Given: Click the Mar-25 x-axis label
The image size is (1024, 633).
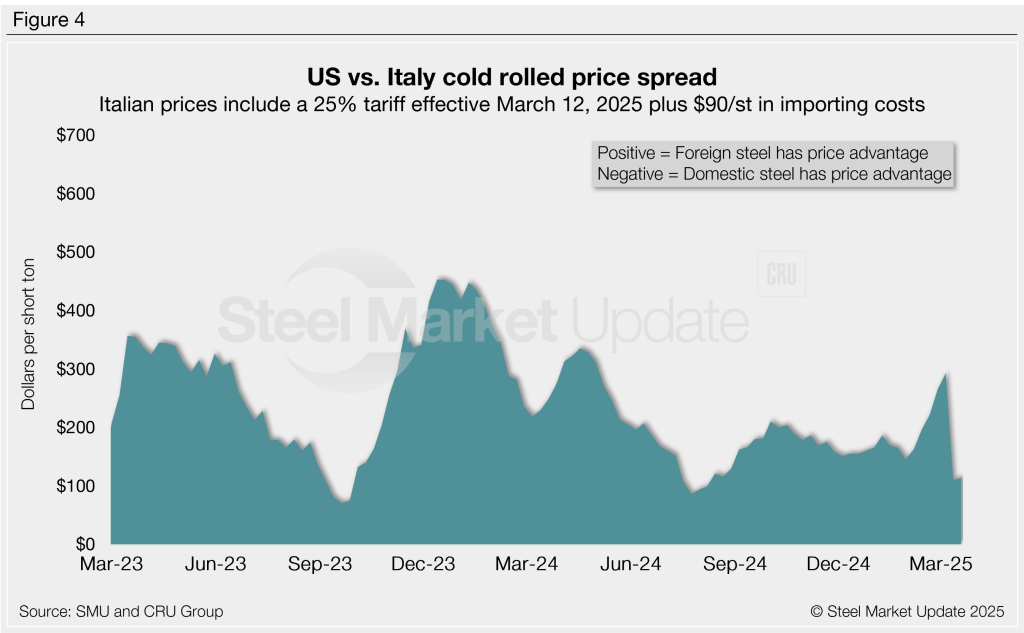Looking at the screenshot, I should coord(942,565).
